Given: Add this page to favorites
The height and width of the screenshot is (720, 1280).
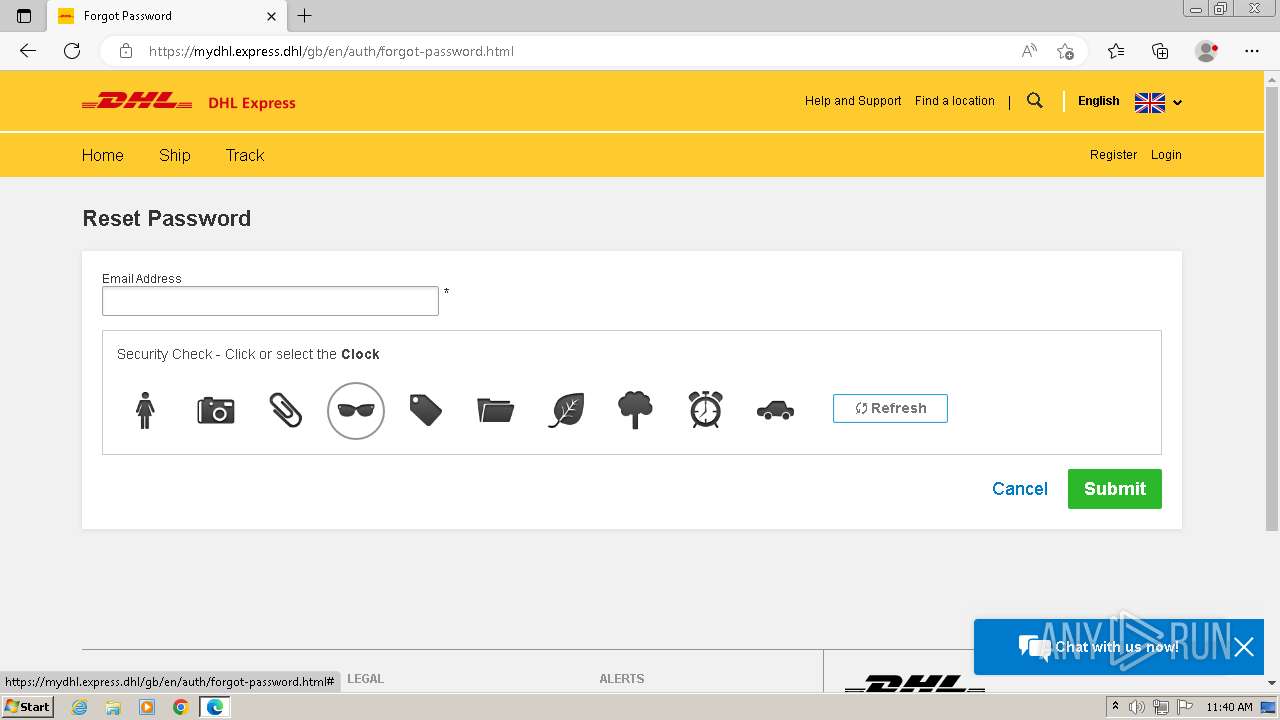Looking at the screenshot, I should tap(1065, 51).
